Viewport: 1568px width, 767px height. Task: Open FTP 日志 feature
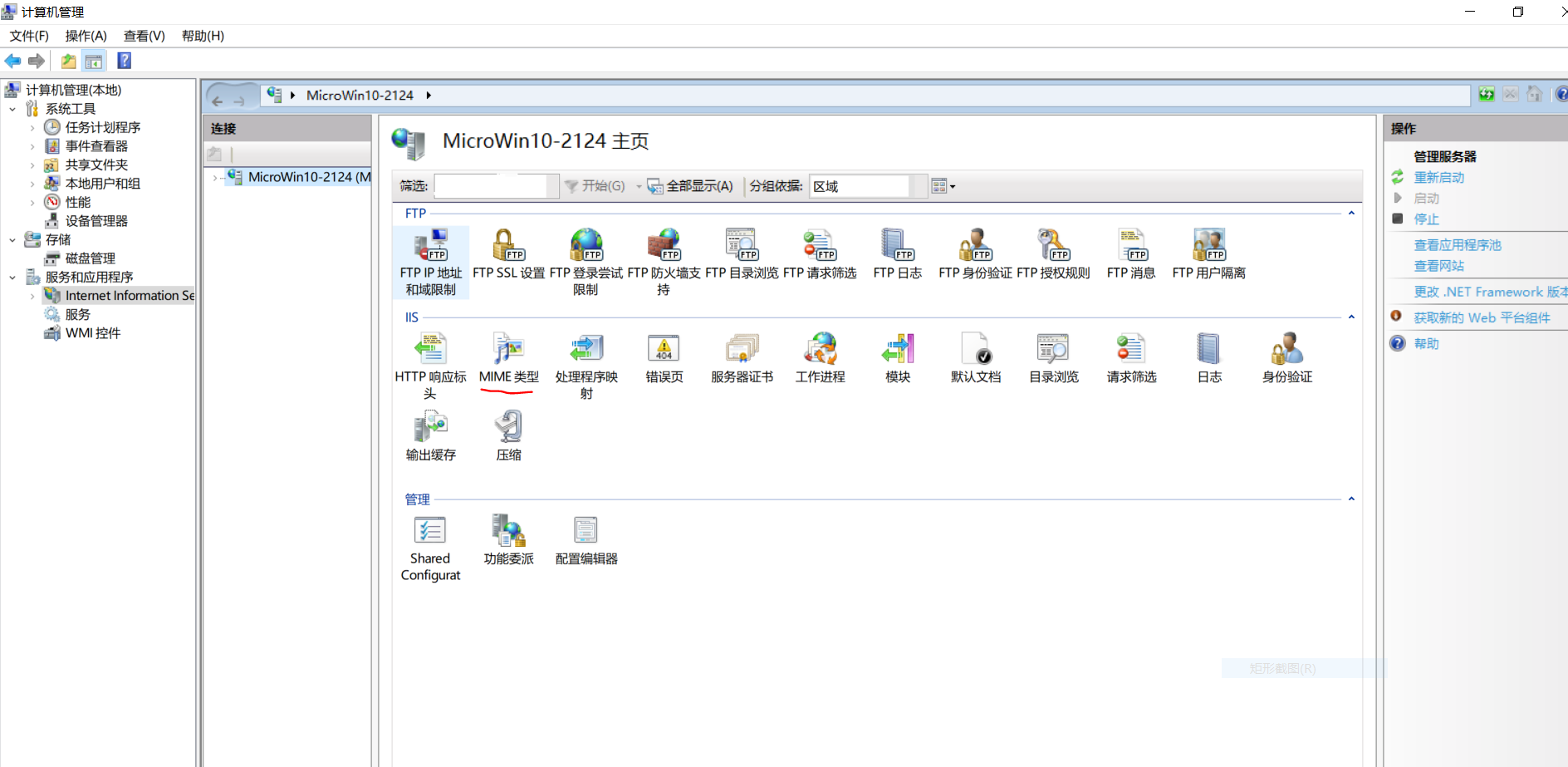[x=897, y=254]
